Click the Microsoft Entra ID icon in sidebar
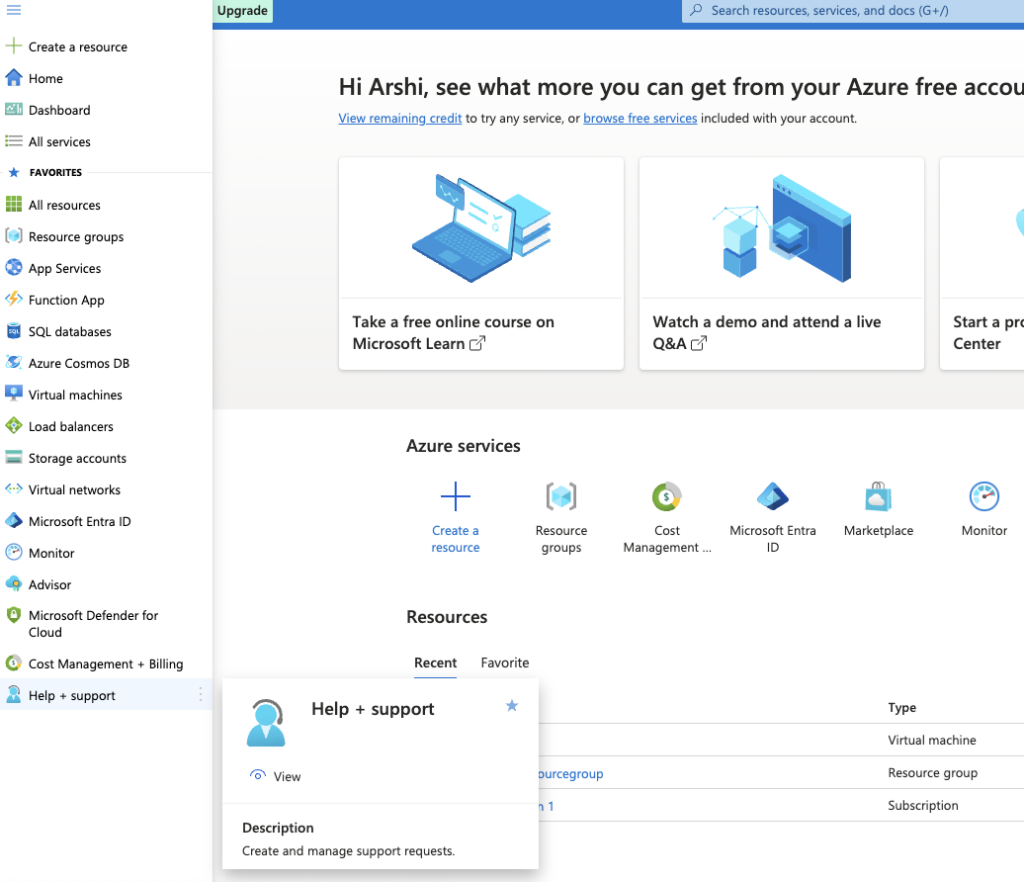Image resolution: width=1024 pixels, height=882 pixels. click(x=14, y=520)
